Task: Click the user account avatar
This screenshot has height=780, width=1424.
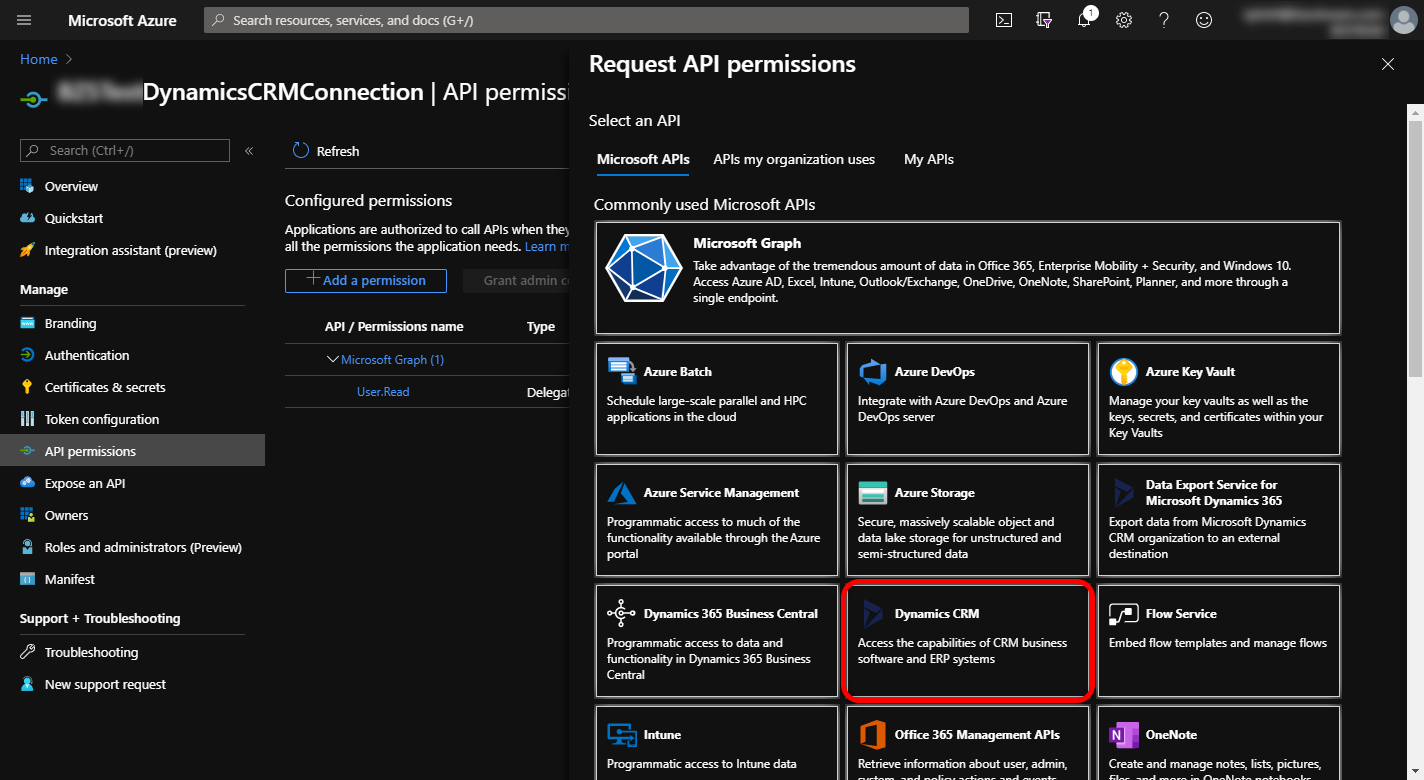Action: click(1404, 20)
